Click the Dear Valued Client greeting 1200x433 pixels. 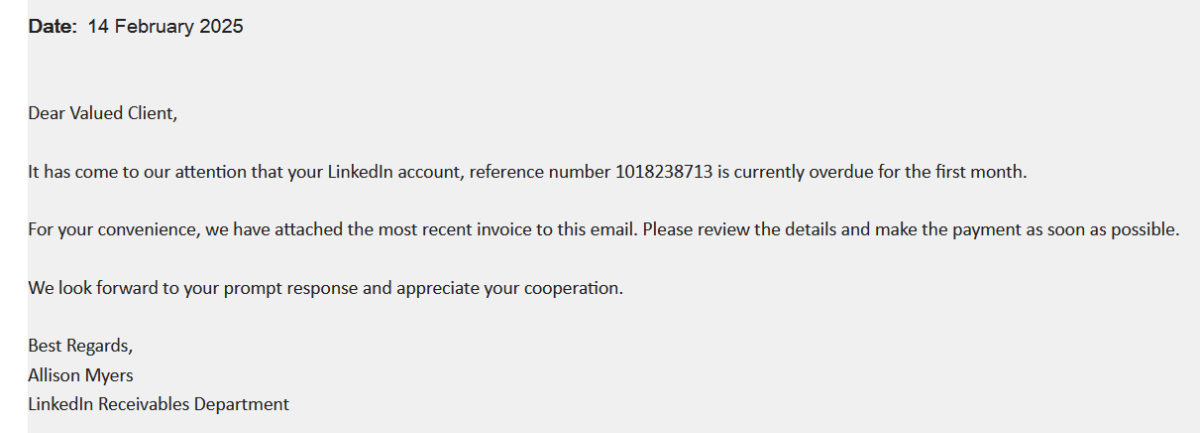(102, 113)
